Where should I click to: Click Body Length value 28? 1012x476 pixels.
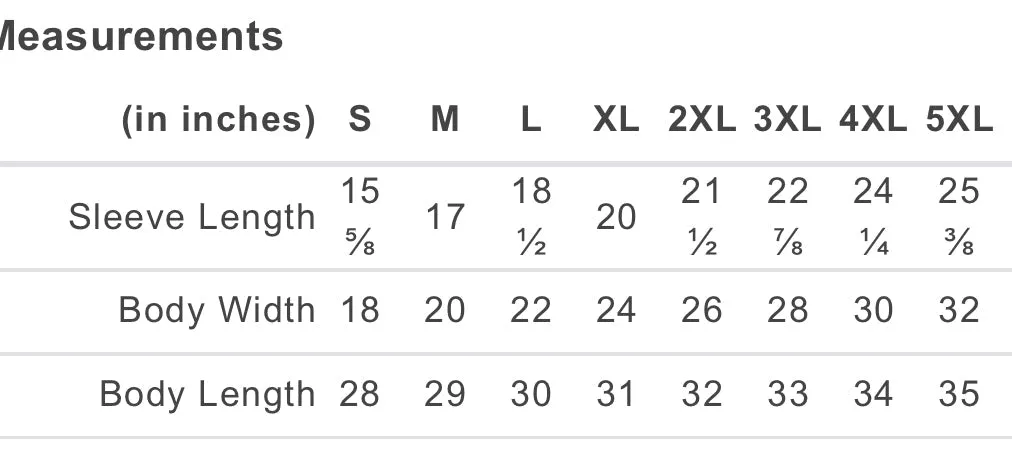click(359, 393)
